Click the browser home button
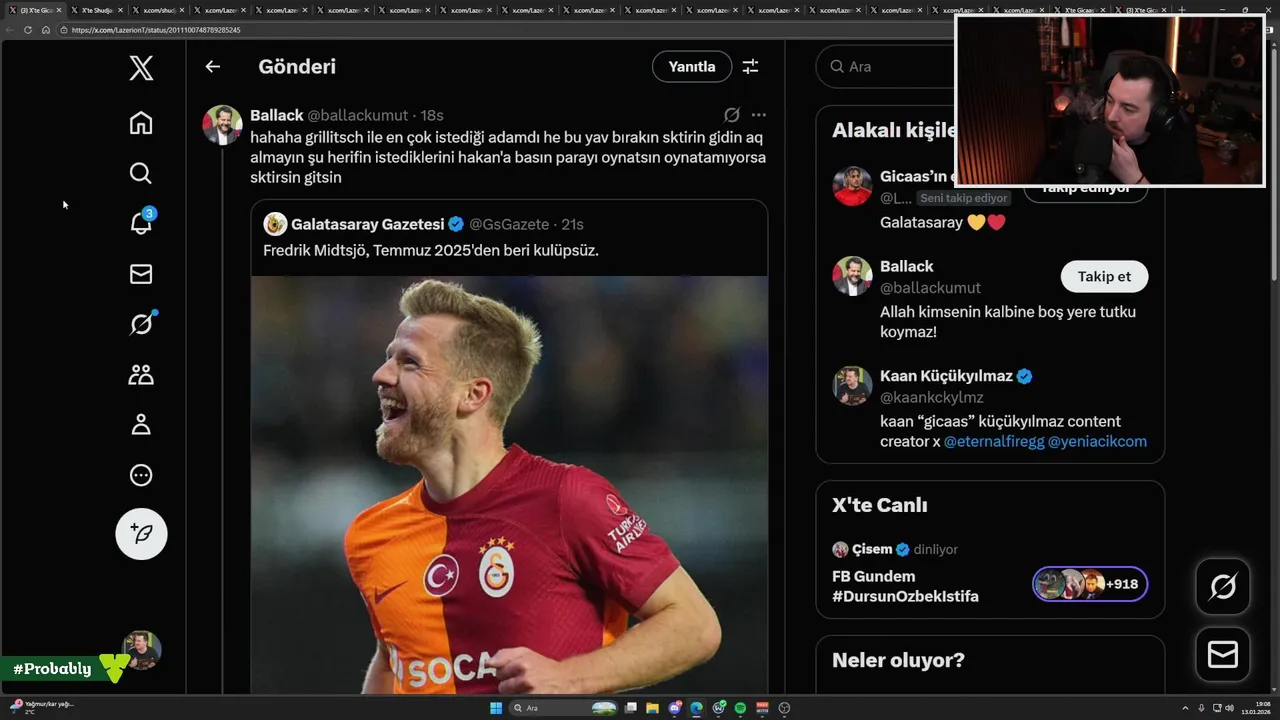Screen dimensions: 1280x720 coord(46,30)
